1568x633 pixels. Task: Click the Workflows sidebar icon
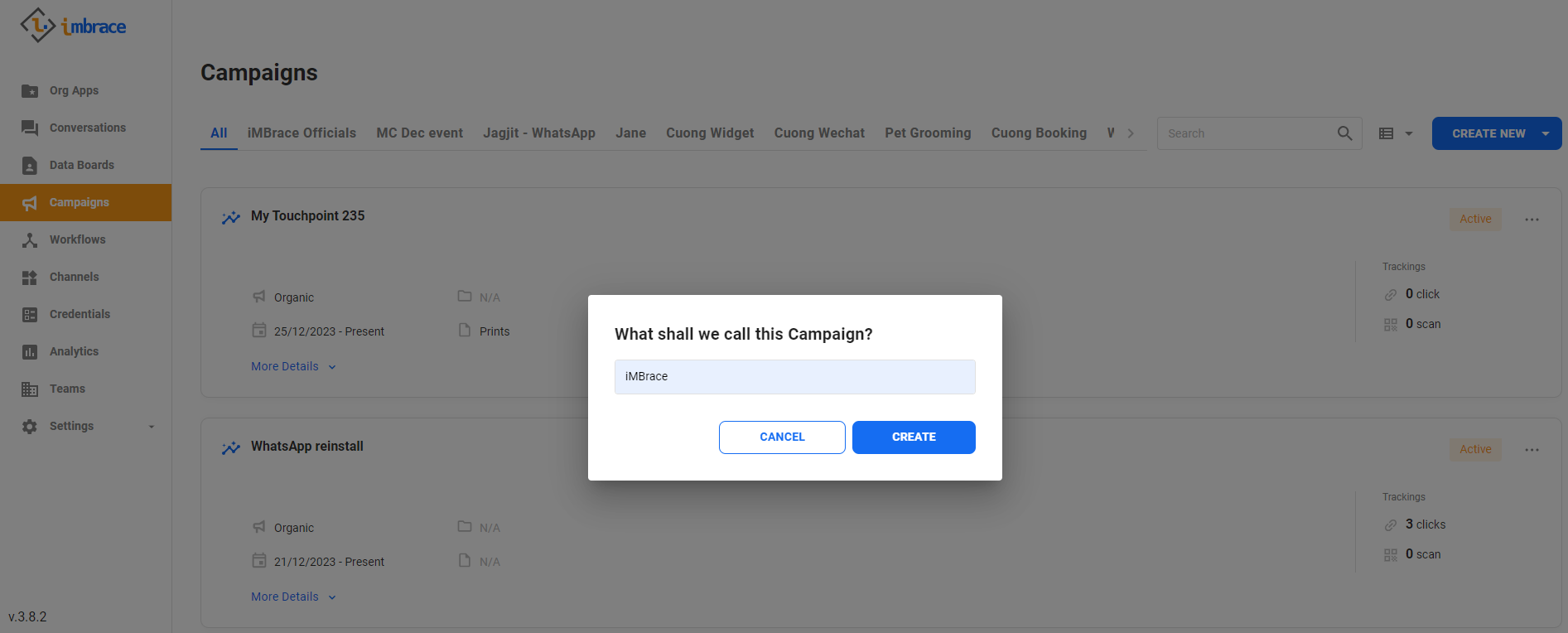tap(30, 240)
